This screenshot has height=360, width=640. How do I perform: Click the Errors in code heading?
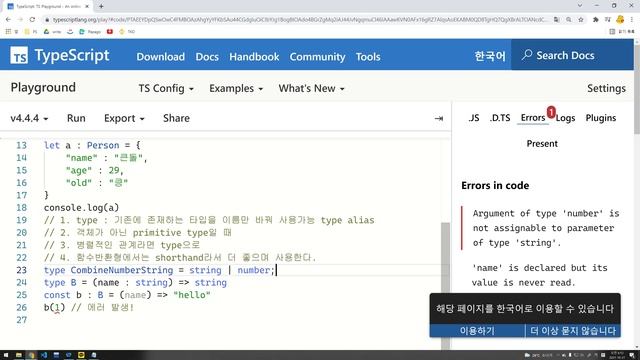point(495,186)
